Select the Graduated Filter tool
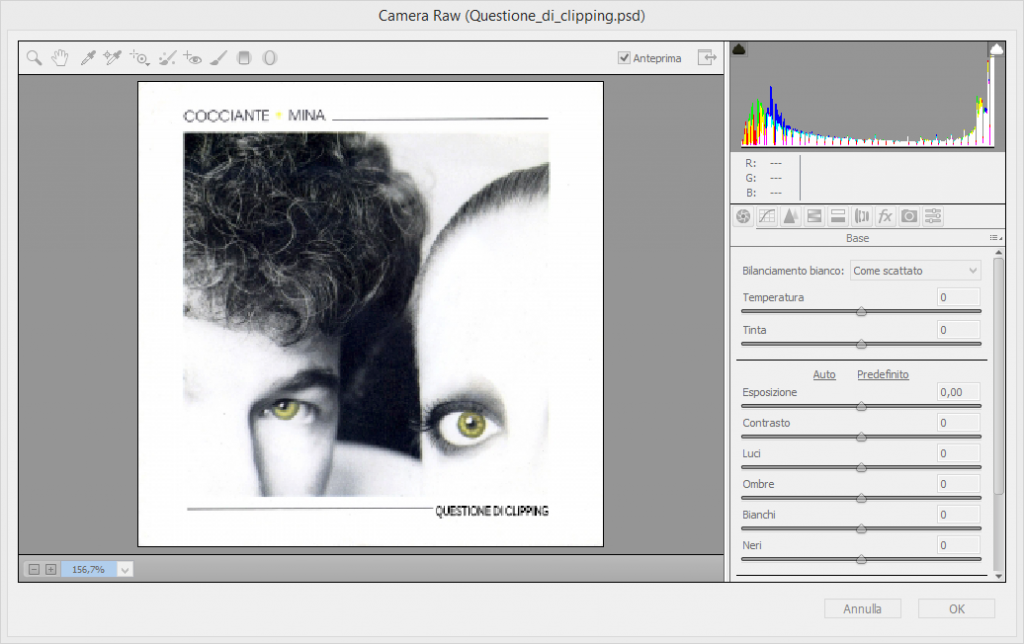1024x644 pixels. (x=244, y=58)
